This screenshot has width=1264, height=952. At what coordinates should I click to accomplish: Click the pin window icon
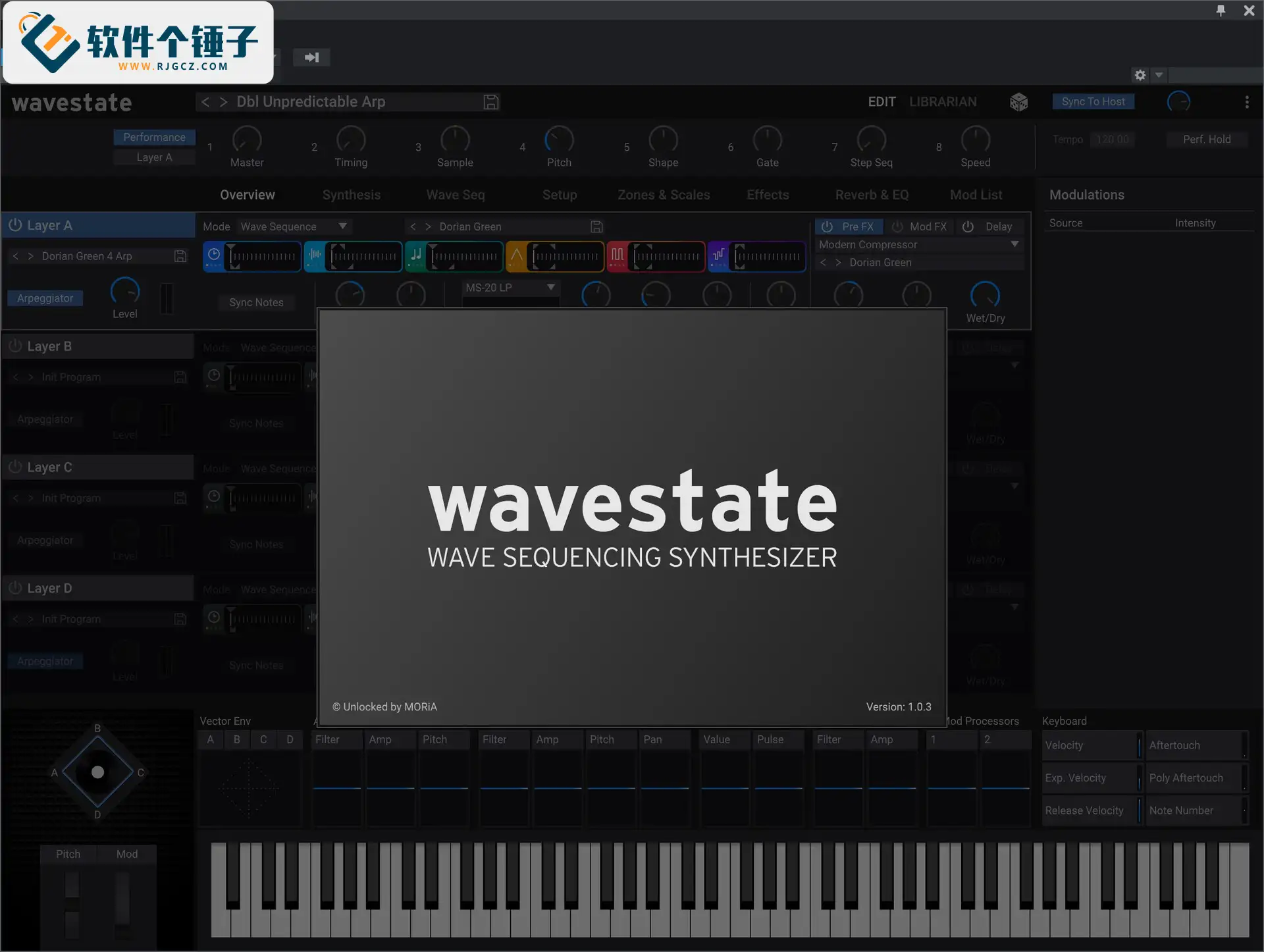[x=1221, y=10]
